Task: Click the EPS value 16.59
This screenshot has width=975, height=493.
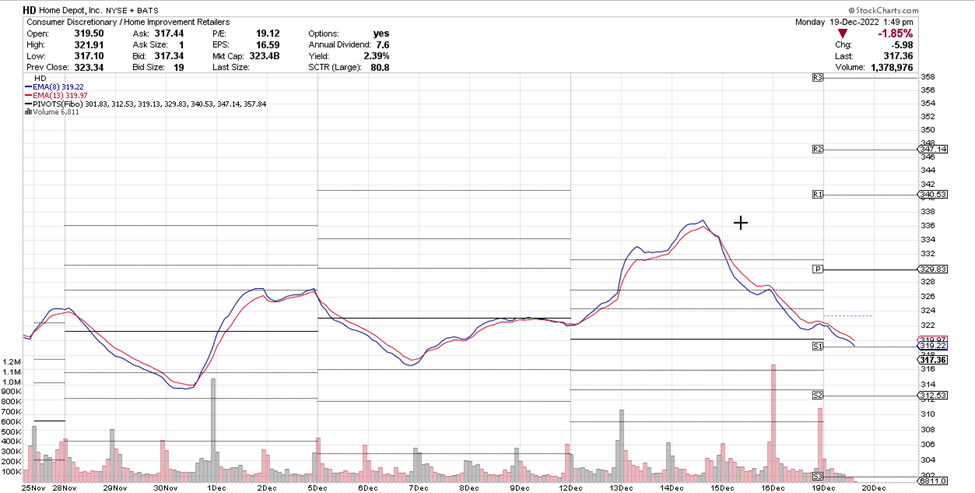Action: coord(268,45)
